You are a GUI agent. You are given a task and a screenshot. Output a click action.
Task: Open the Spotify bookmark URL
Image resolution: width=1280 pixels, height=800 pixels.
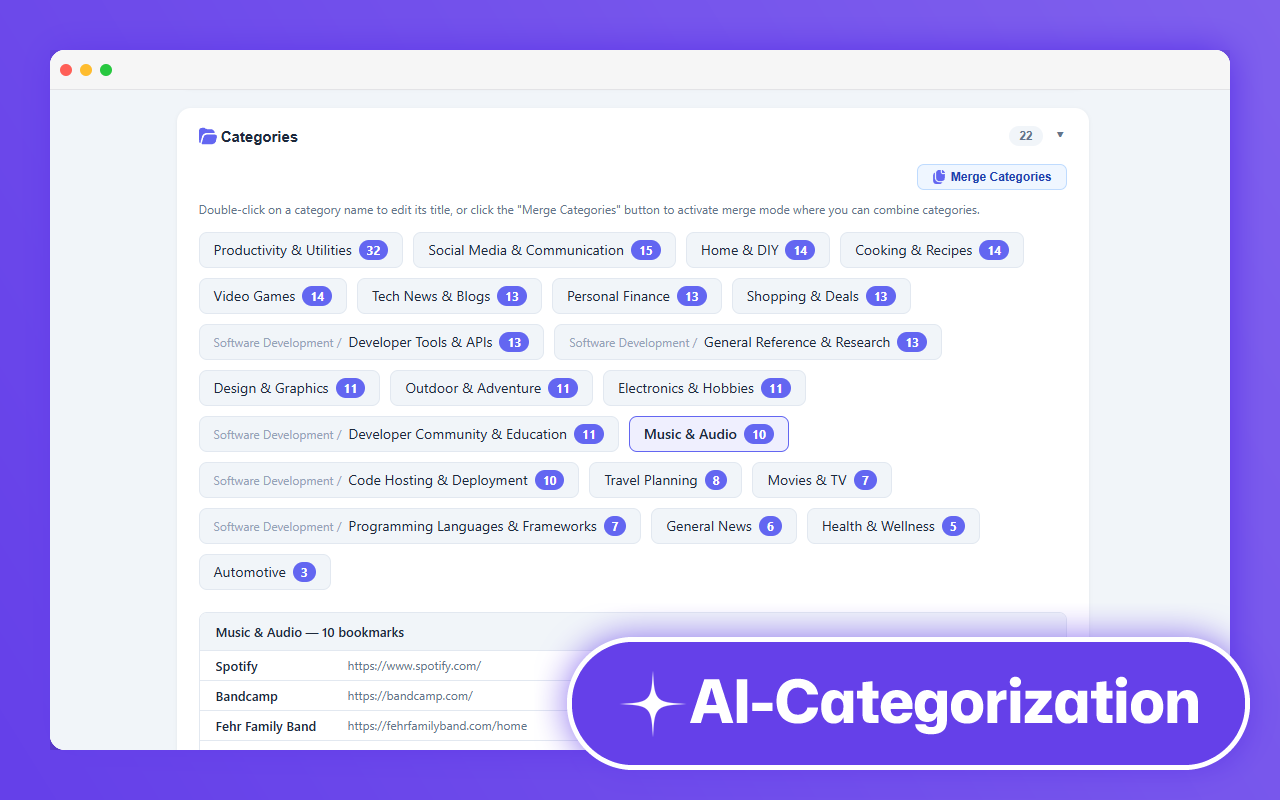[414, 666]
